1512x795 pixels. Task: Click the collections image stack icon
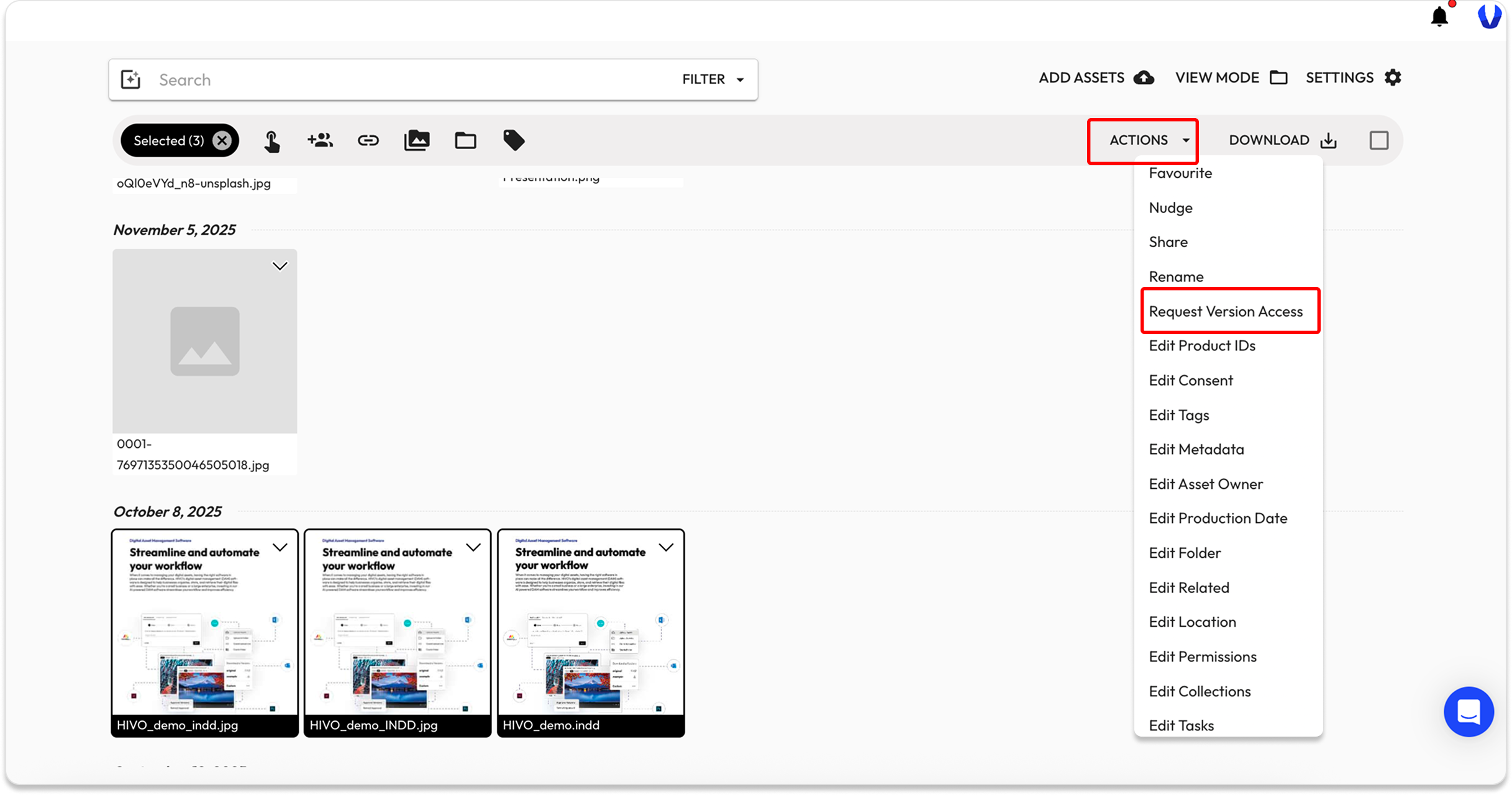point(416,140)
